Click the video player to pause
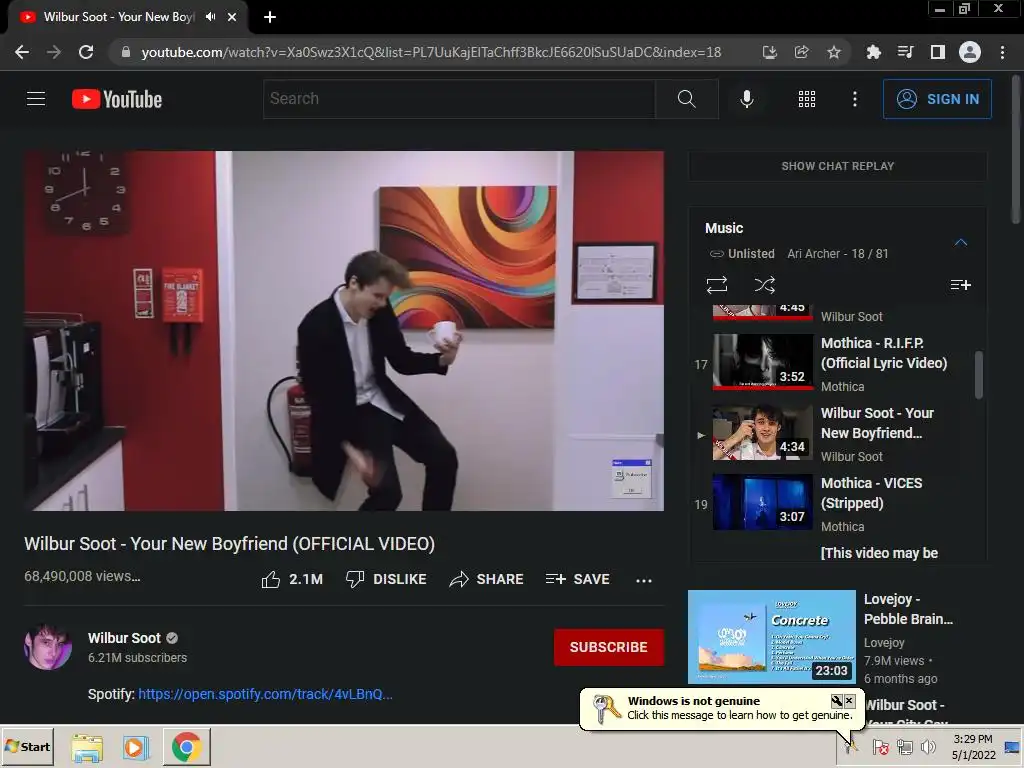 (x=344, y=331)
